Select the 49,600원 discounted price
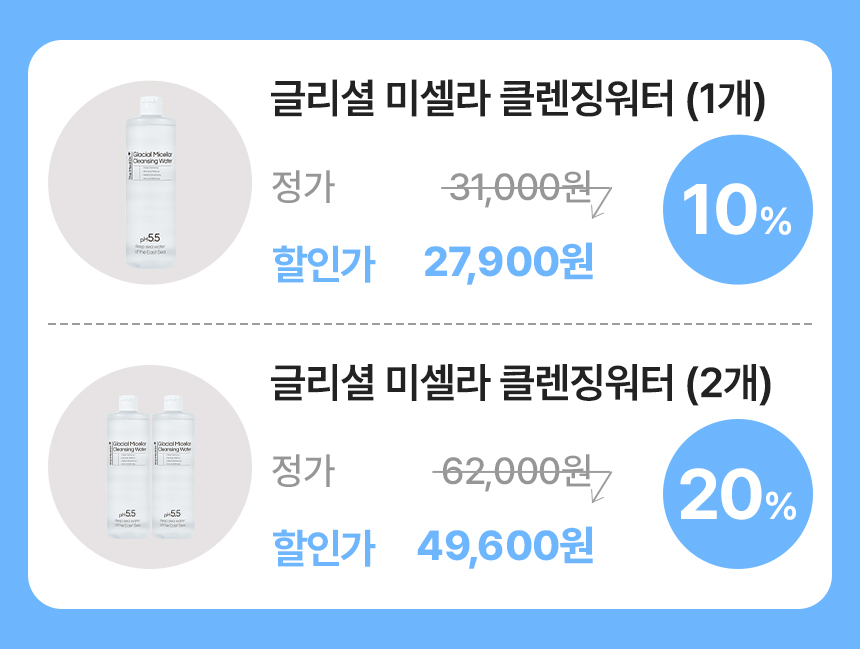860x649 pixels. (505, 546)
